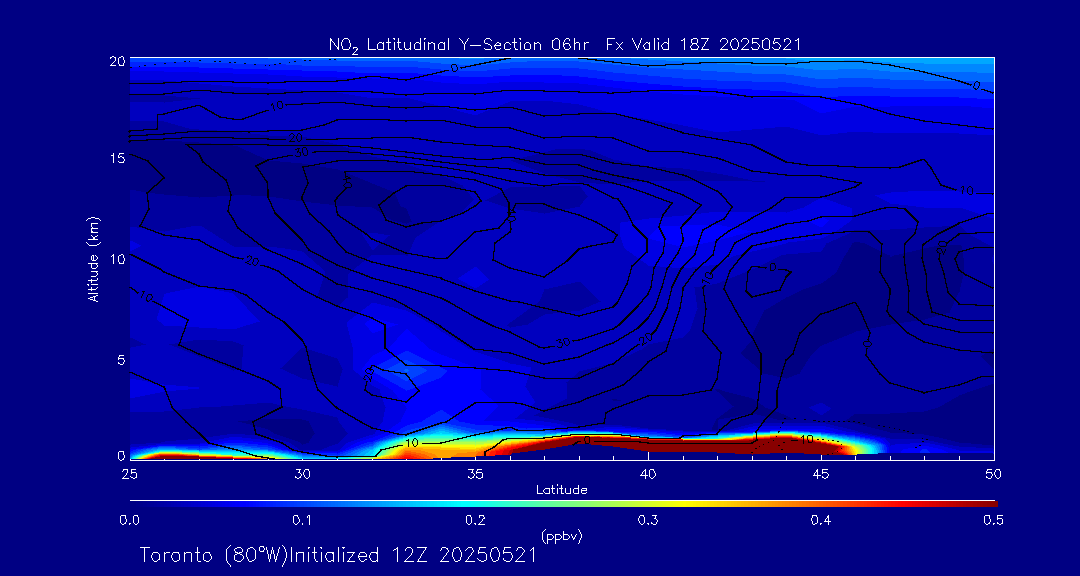
Task: Click the NO2 Latitudinal Y-Section plot title
Action: (x=565, y=44)
